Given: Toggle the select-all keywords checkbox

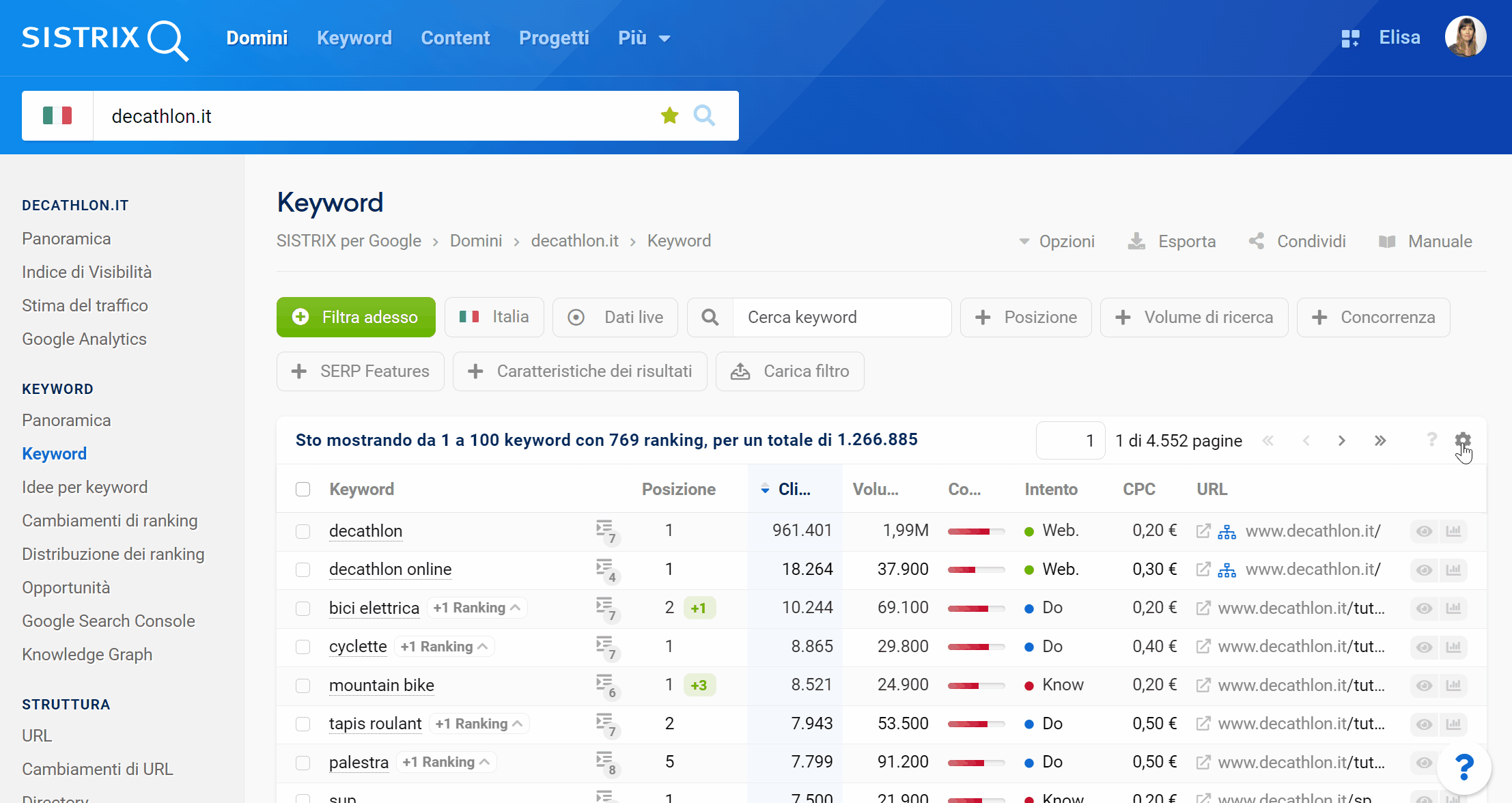Looking at the screenshot, I should tap(303, 489).
